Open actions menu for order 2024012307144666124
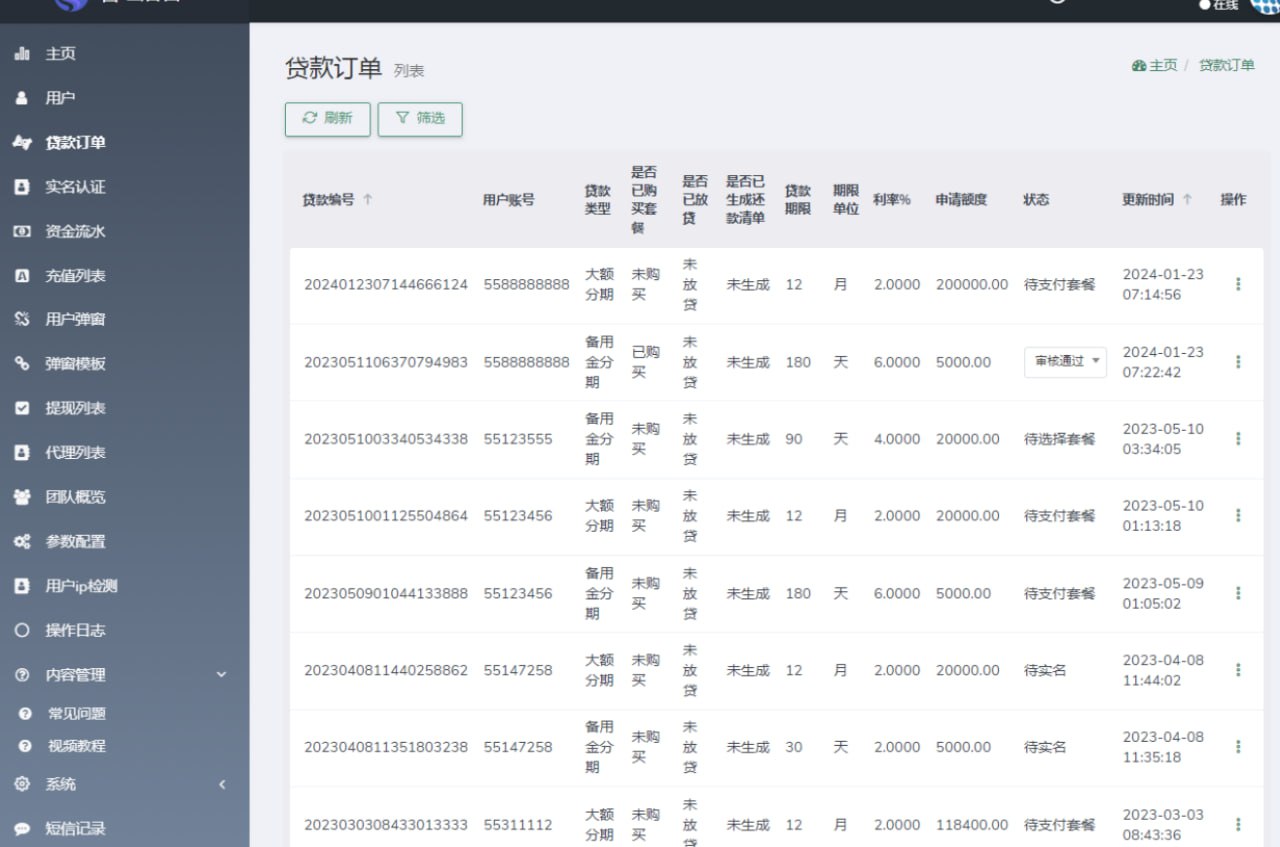This screenshot has height=847, width=1280. click(1238, 284)
